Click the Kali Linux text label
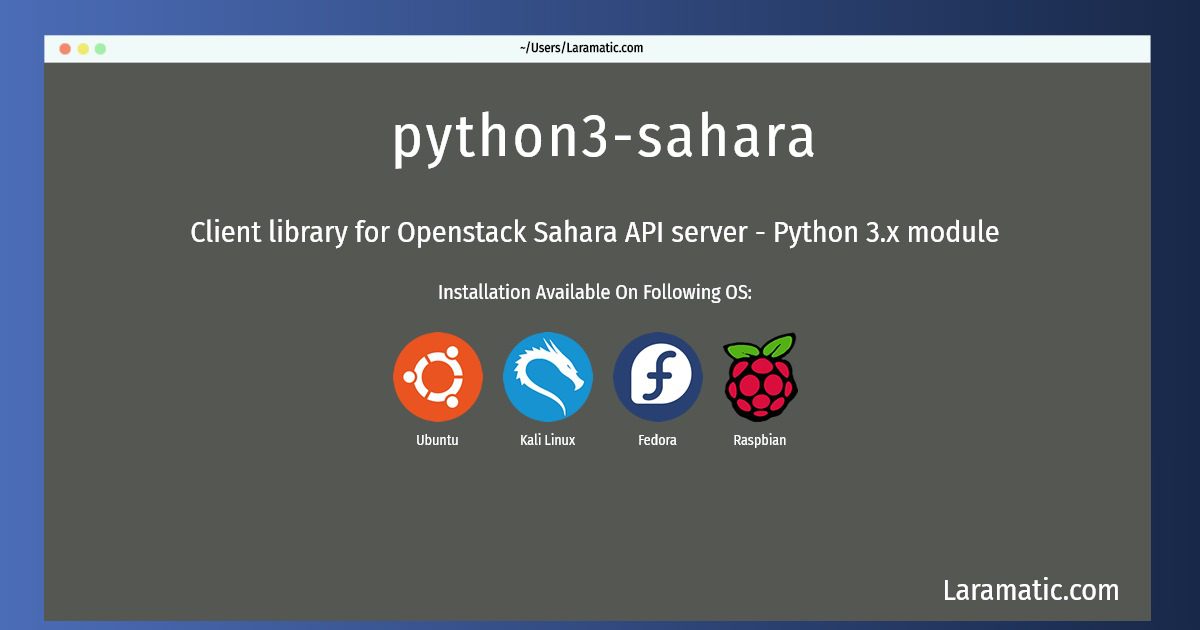Viewport: 1200px width, 630px height. pos(548,440)
